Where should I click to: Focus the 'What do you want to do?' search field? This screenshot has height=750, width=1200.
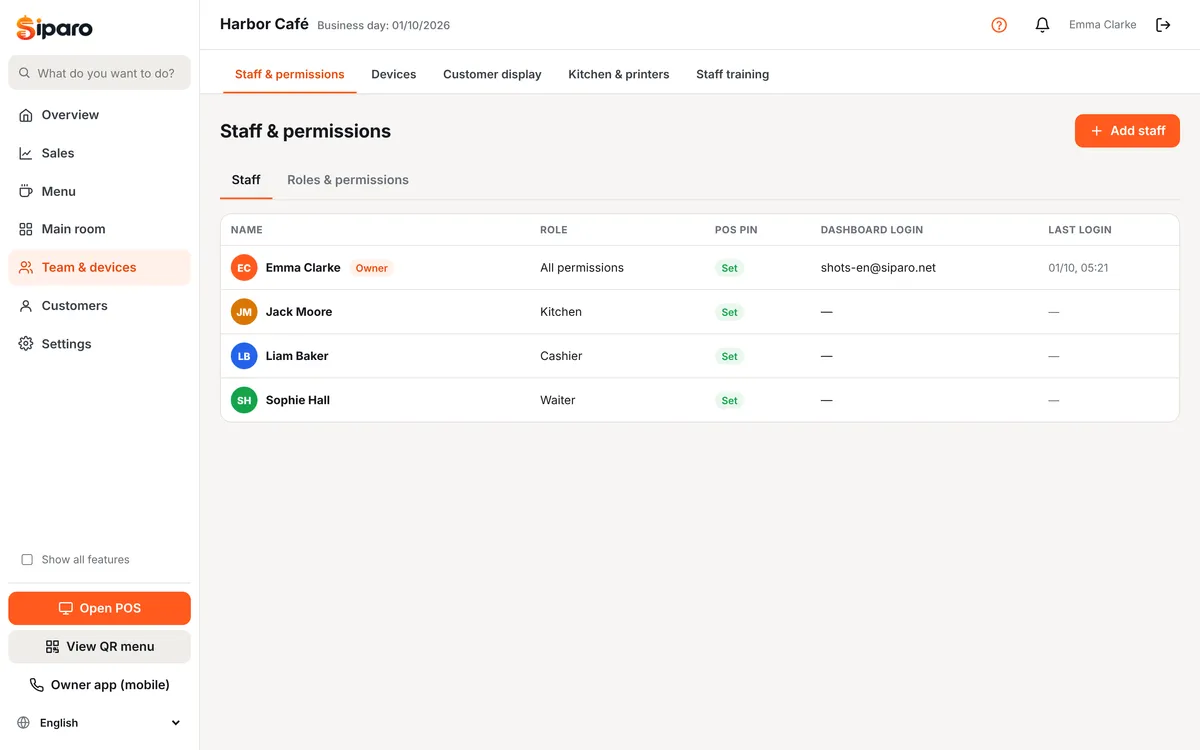pyautogui.click(x=99, y=73)
